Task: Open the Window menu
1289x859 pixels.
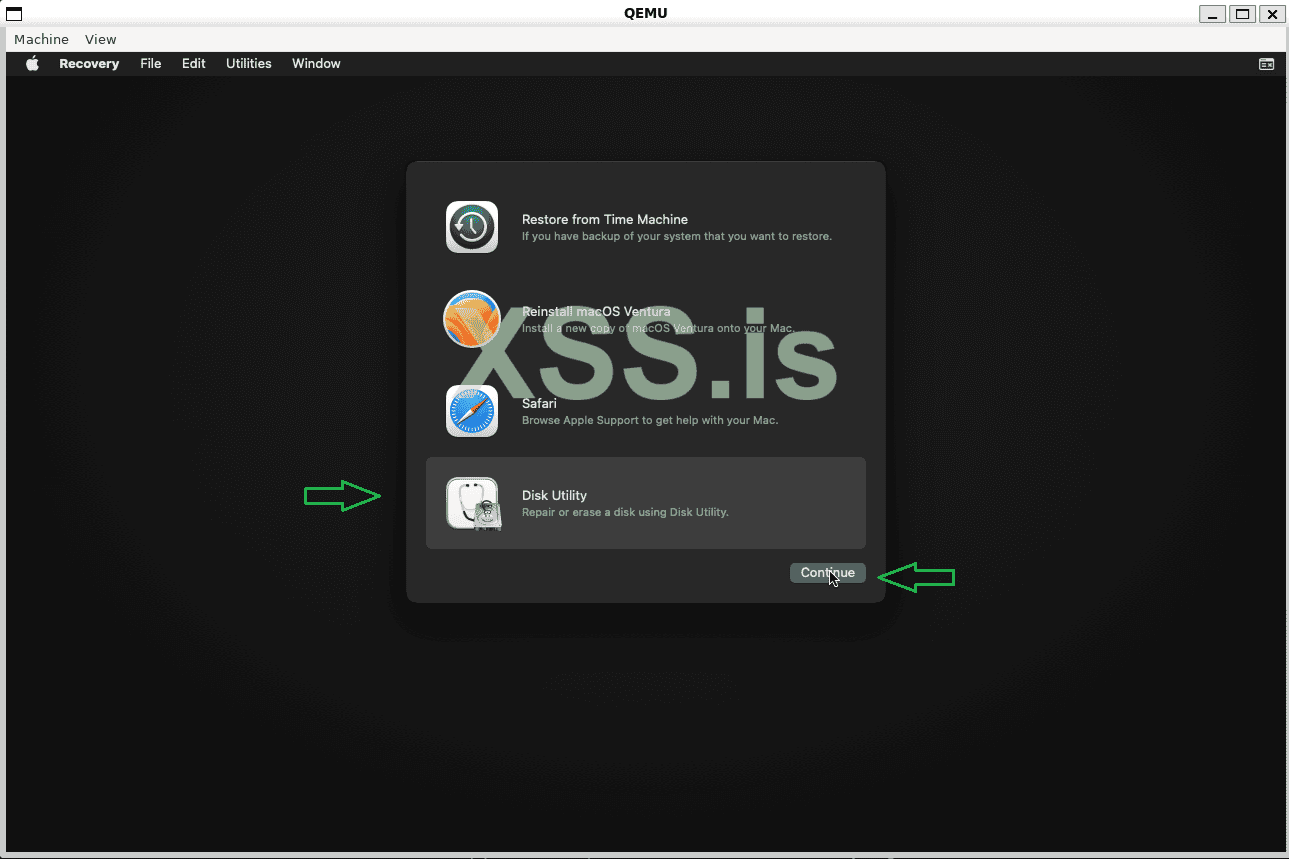Action: (316, 64)
